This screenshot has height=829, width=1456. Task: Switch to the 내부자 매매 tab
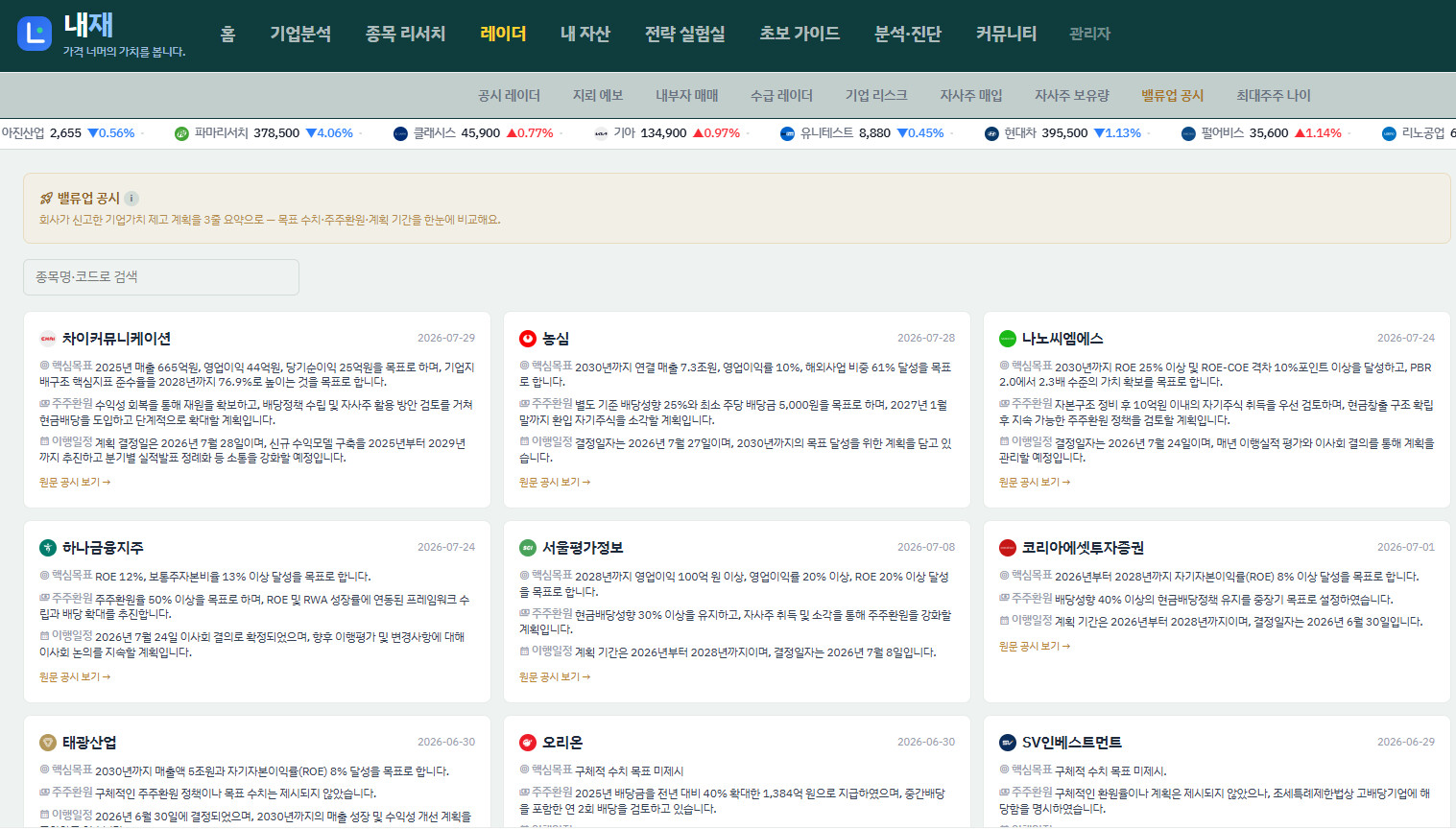click(x=687, y=96)
